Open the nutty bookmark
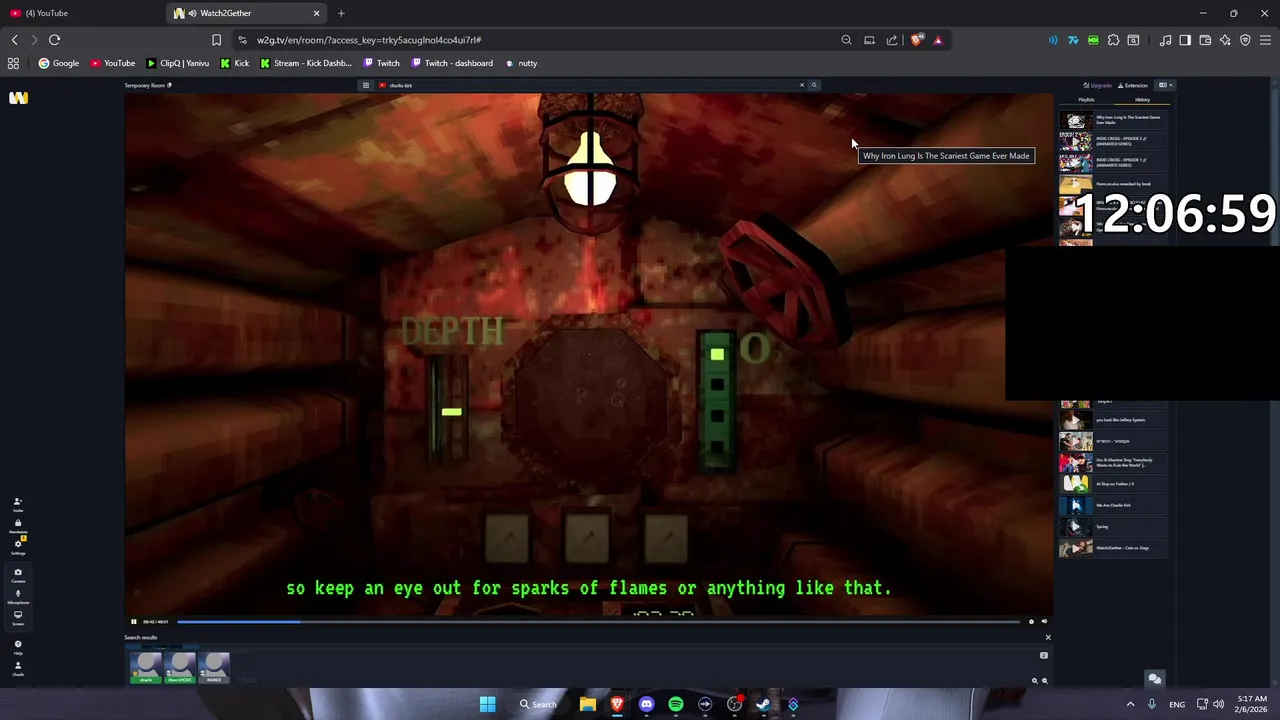 coord(521,63)
